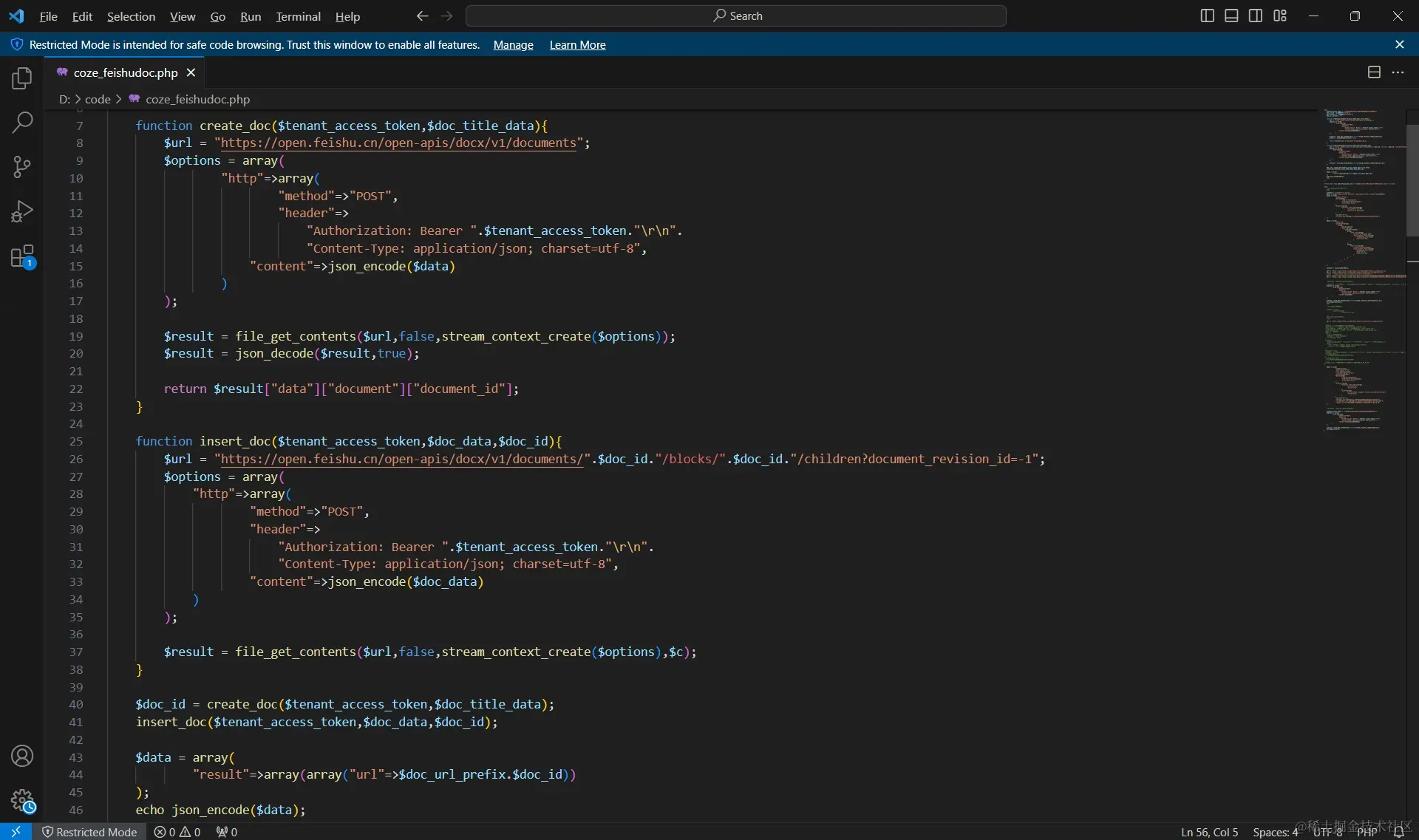Open the Extensions view
The image size is (1419, 840).
coord(22,257)
